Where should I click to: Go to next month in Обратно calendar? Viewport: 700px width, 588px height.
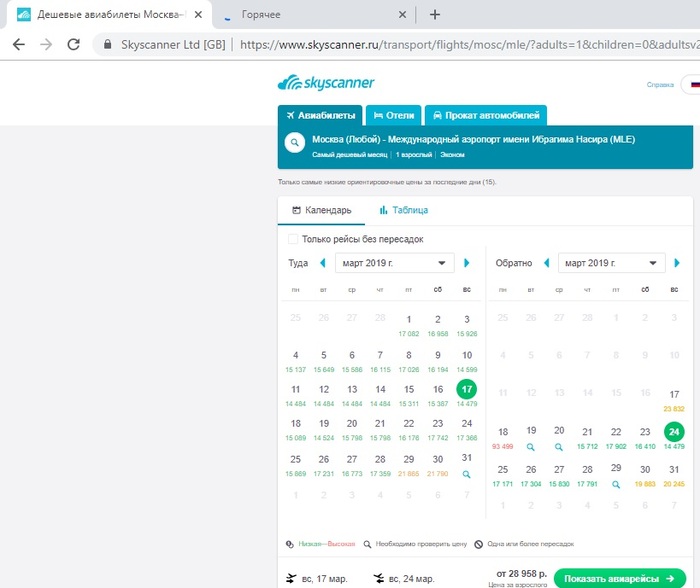690,263
